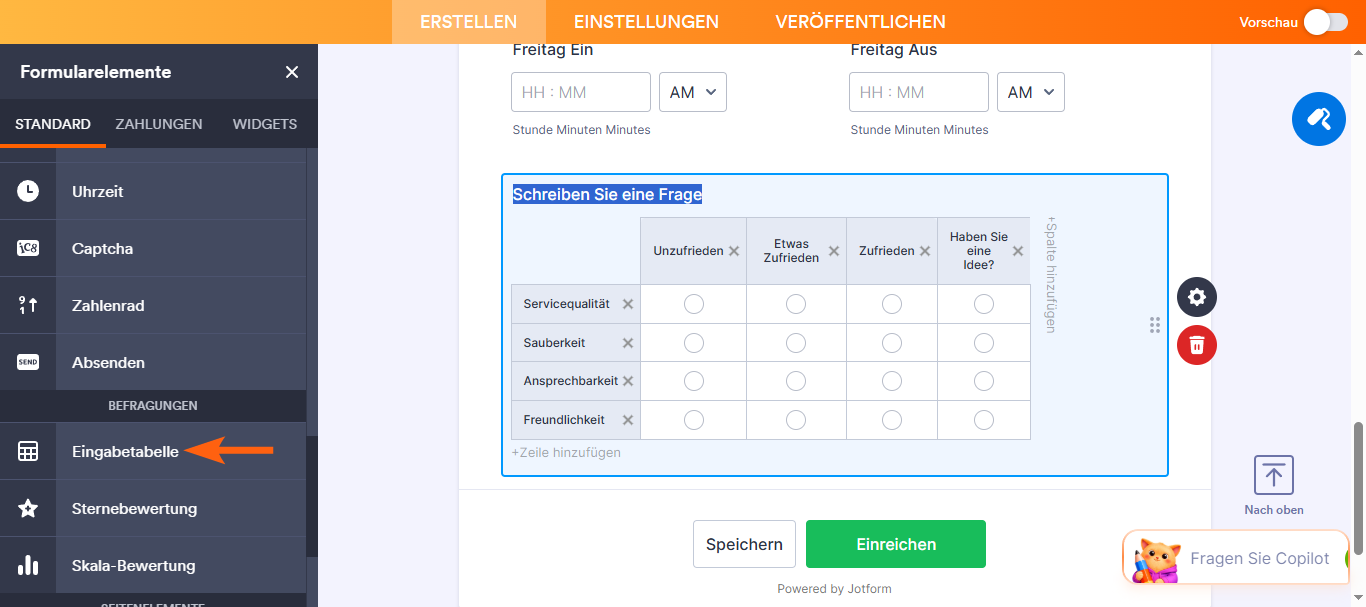Select Etwas Zufrieden for Servicequalität

click(x=796, y=304)
